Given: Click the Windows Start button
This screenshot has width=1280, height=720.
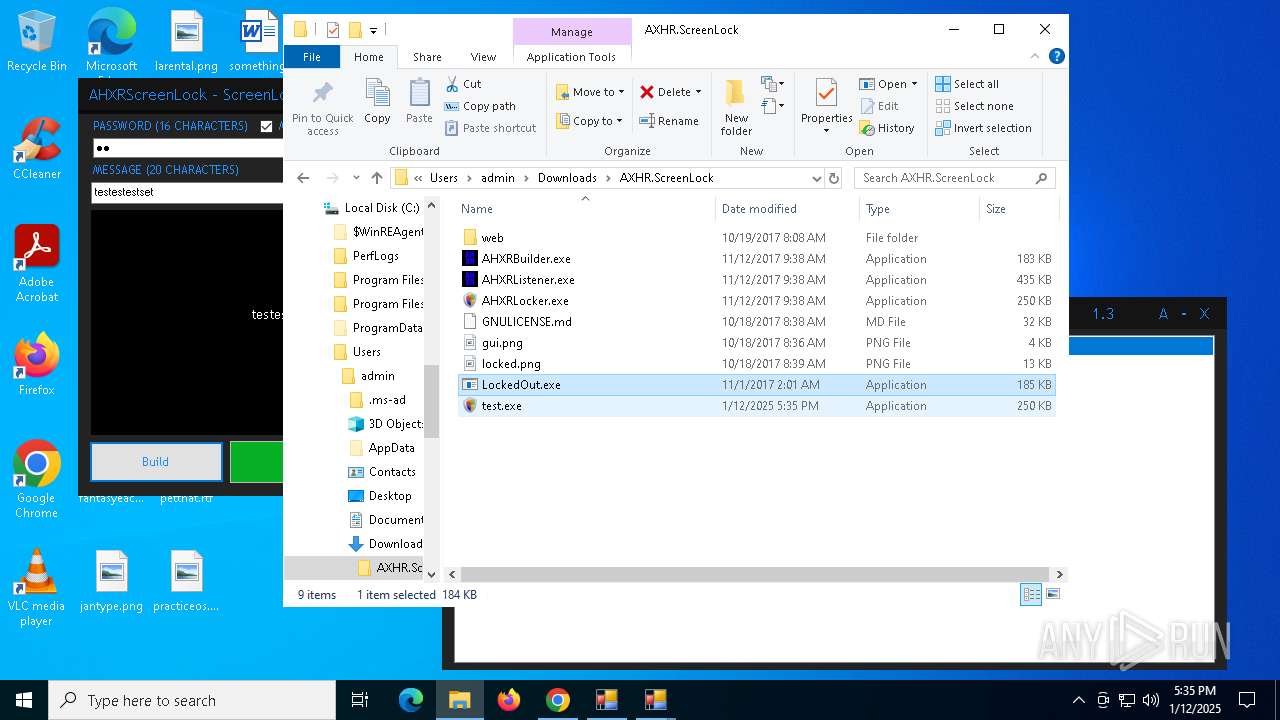Looking at the screenshot, I should pos(24,700).
